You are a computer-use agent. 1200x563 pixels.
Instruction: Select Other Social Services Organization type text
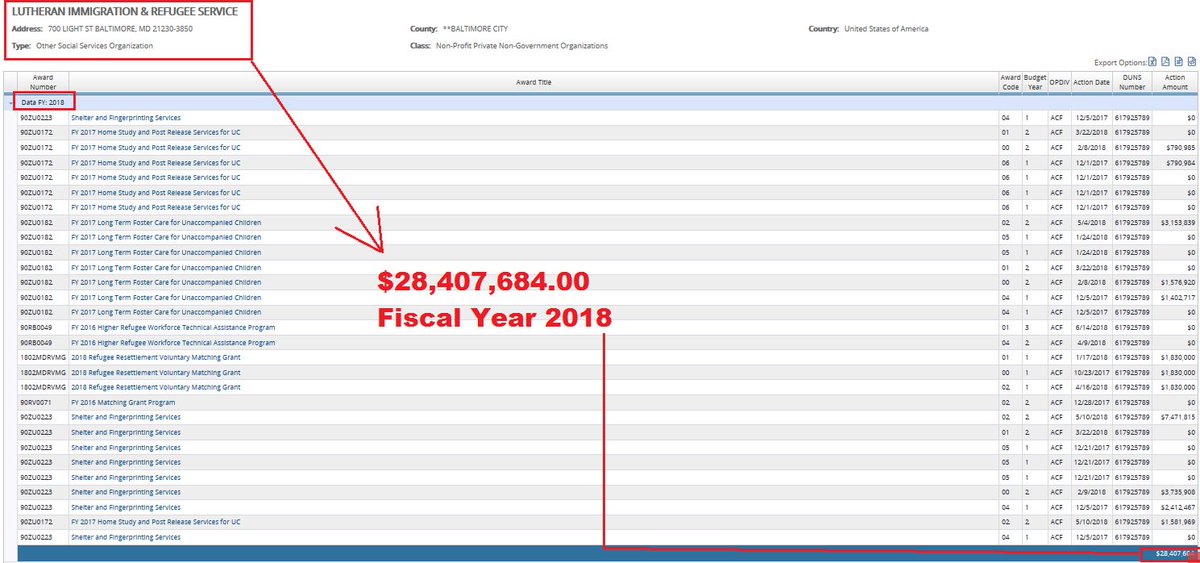coord(95,46)
